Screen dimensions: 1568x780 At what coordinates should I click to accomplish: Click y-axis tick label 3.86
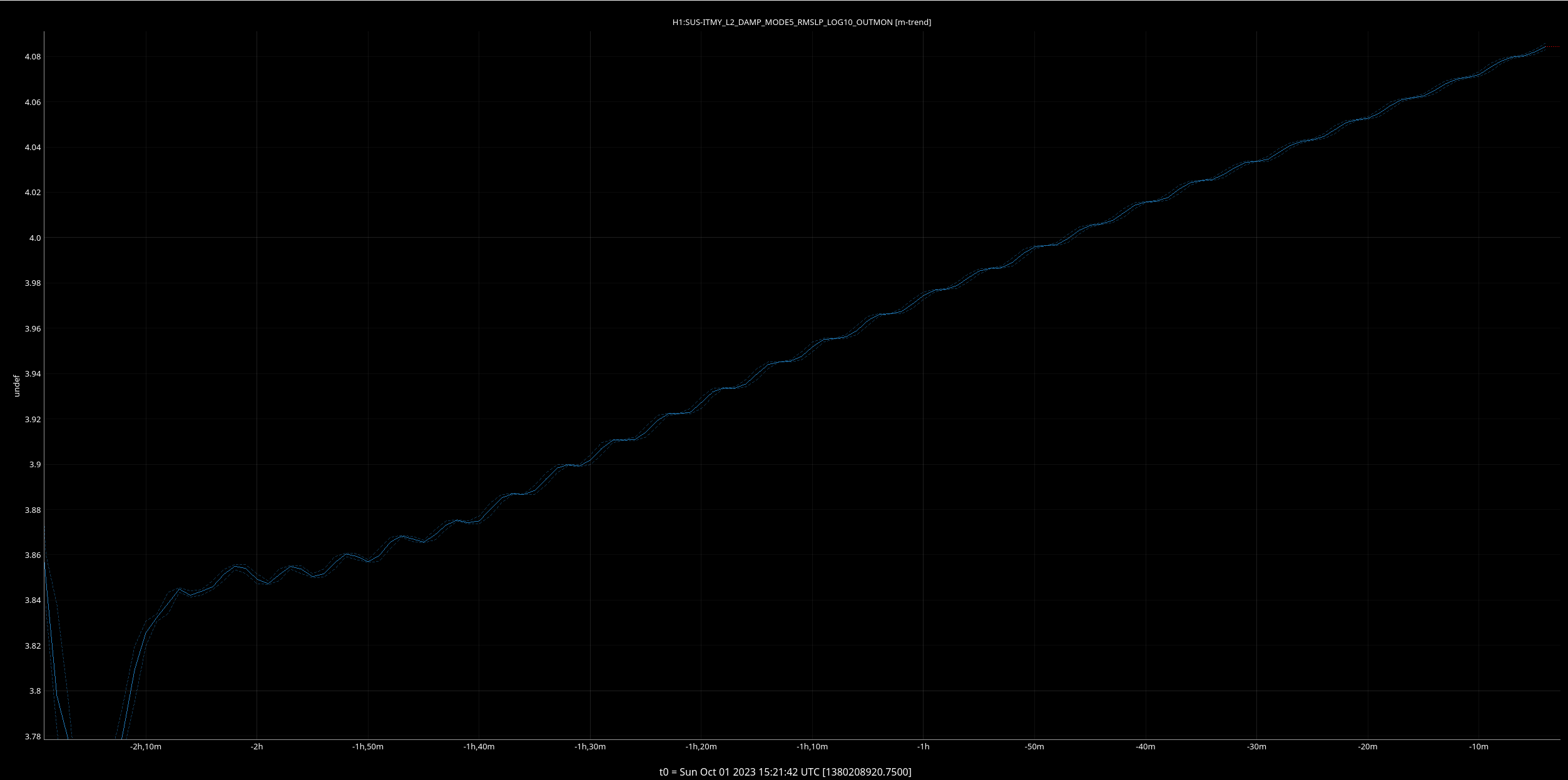click(33, 555)
